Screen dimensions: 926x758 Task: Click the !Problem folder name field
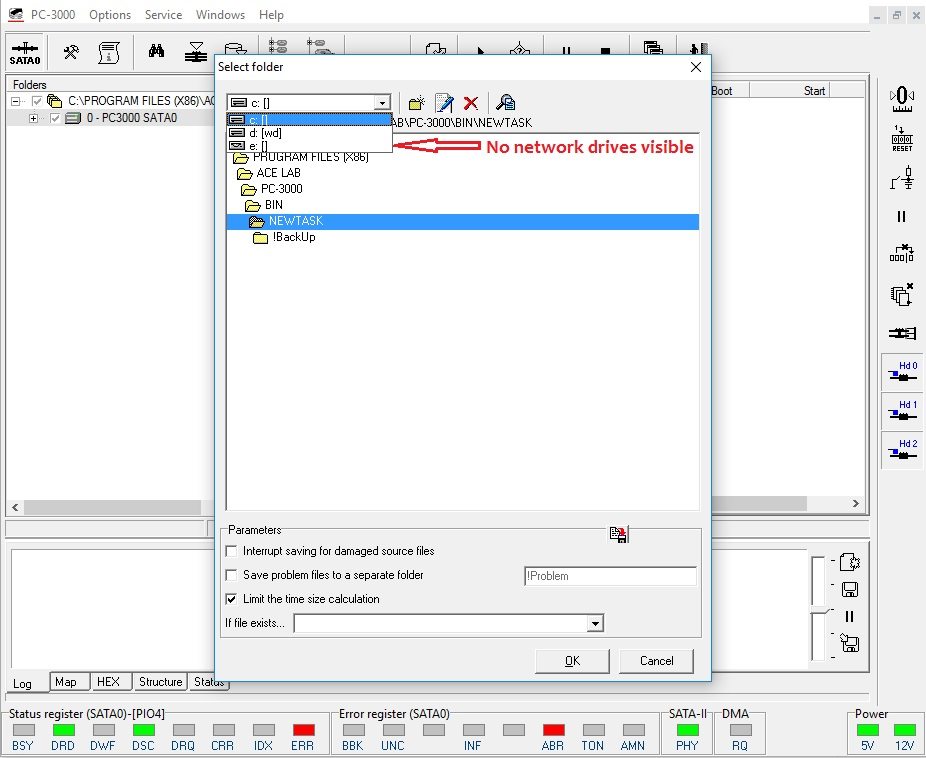pos(610,576)
